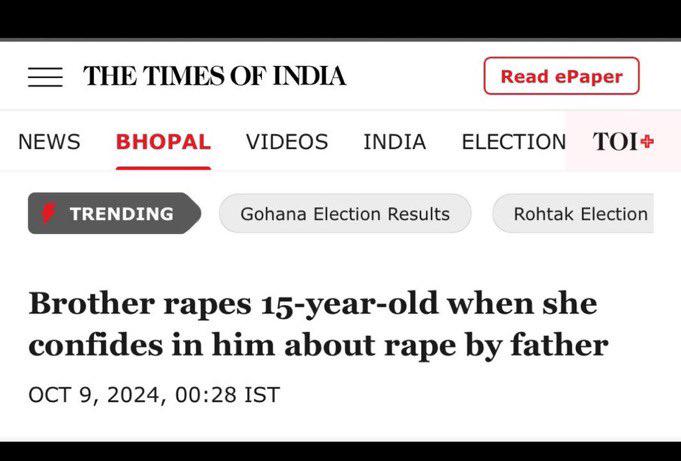The image size is (681, 461).
Task: Click the red underline beneath BHOPAL
Action: click(x=163, y=167)
